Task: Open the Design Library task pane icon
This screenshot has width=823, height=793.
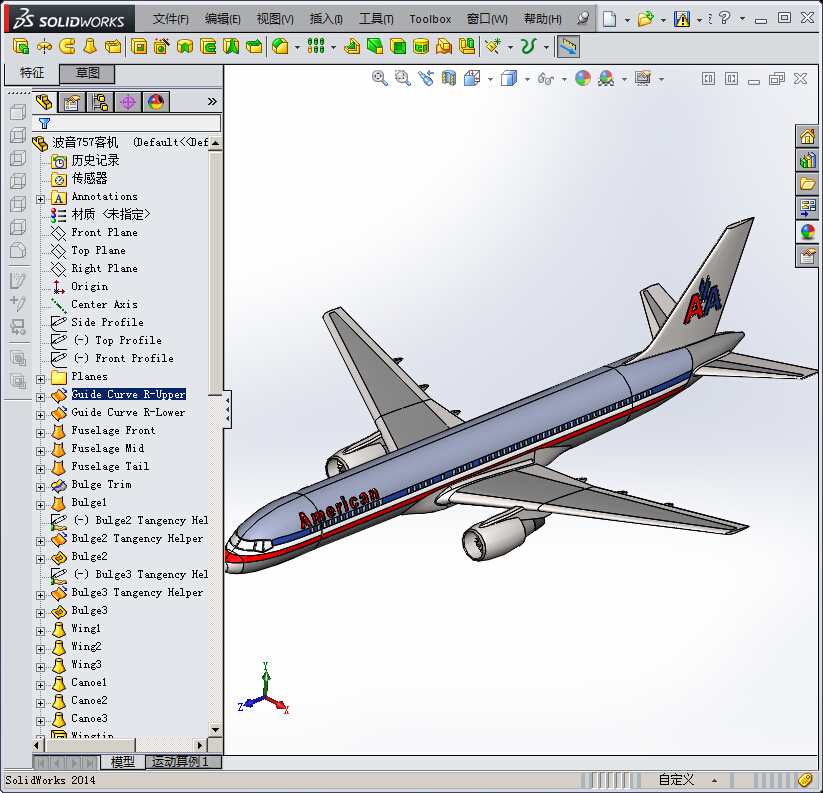Action: tap(807, 160)
